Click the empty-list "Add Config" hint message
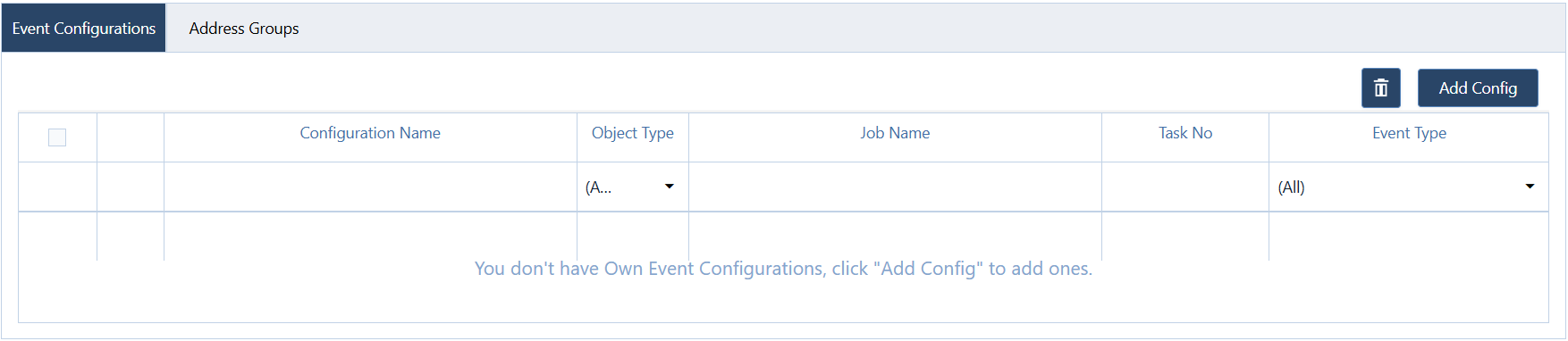The width and height of the screenshot is (1568, 341). (783, 269)
